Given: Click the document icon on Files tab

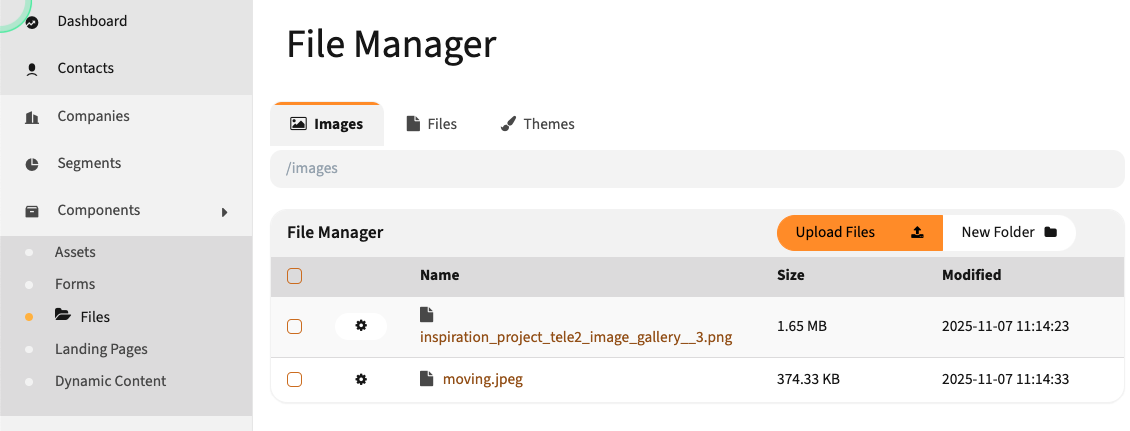Looking at the screenshot, I should [x=413, y=124].
